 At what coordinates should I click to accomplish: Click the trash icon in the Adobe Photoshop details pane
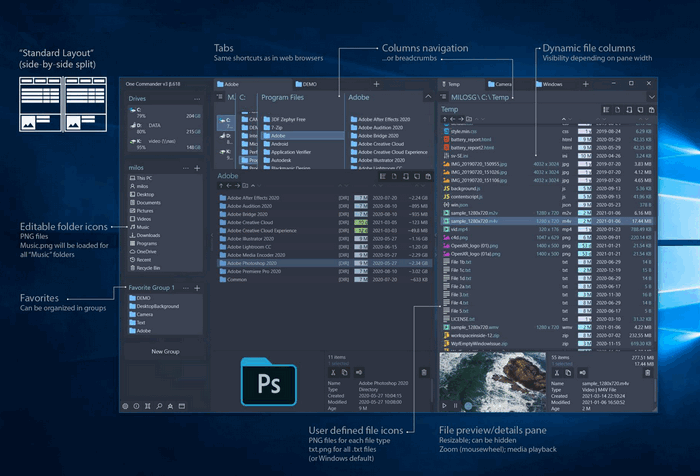pyautogui.click(x=424, y=372)
